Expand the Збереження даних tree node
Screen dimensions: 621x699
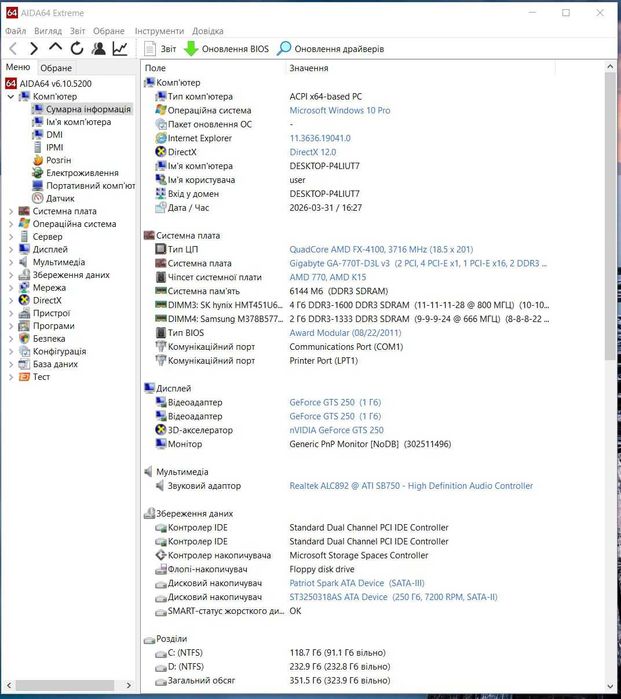[x=11, y=275]
